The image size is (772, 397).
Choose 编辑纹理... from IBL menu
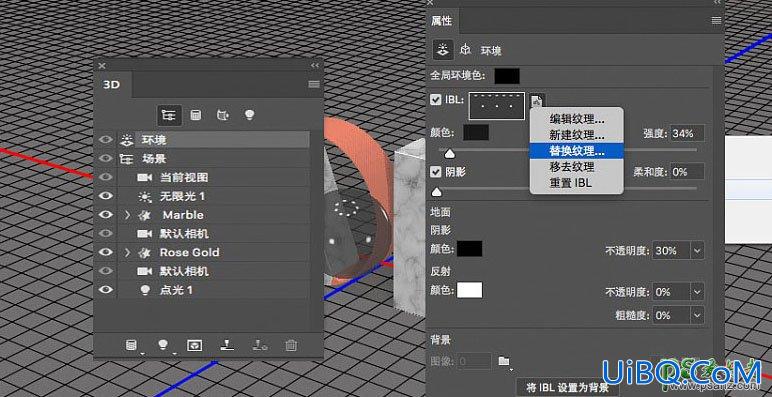(577, 119)
